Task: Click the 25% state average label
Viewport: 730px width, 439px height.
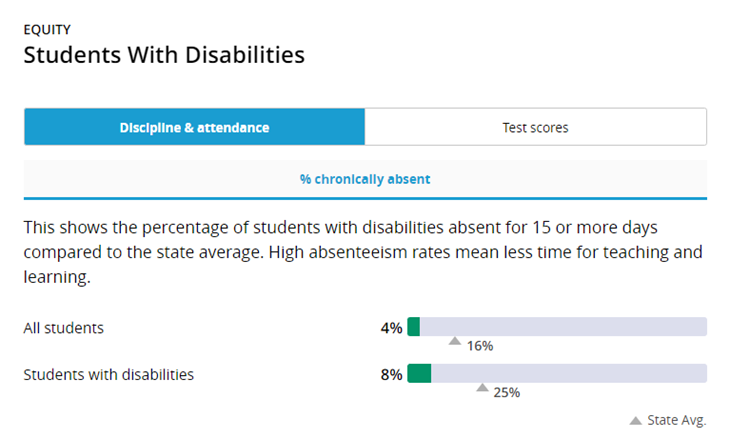Action: 507,392
